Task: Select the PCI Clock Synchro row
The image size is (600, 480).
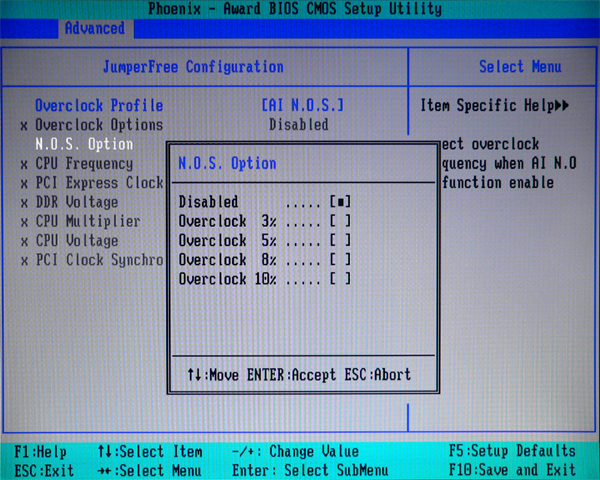Action: 99,260
